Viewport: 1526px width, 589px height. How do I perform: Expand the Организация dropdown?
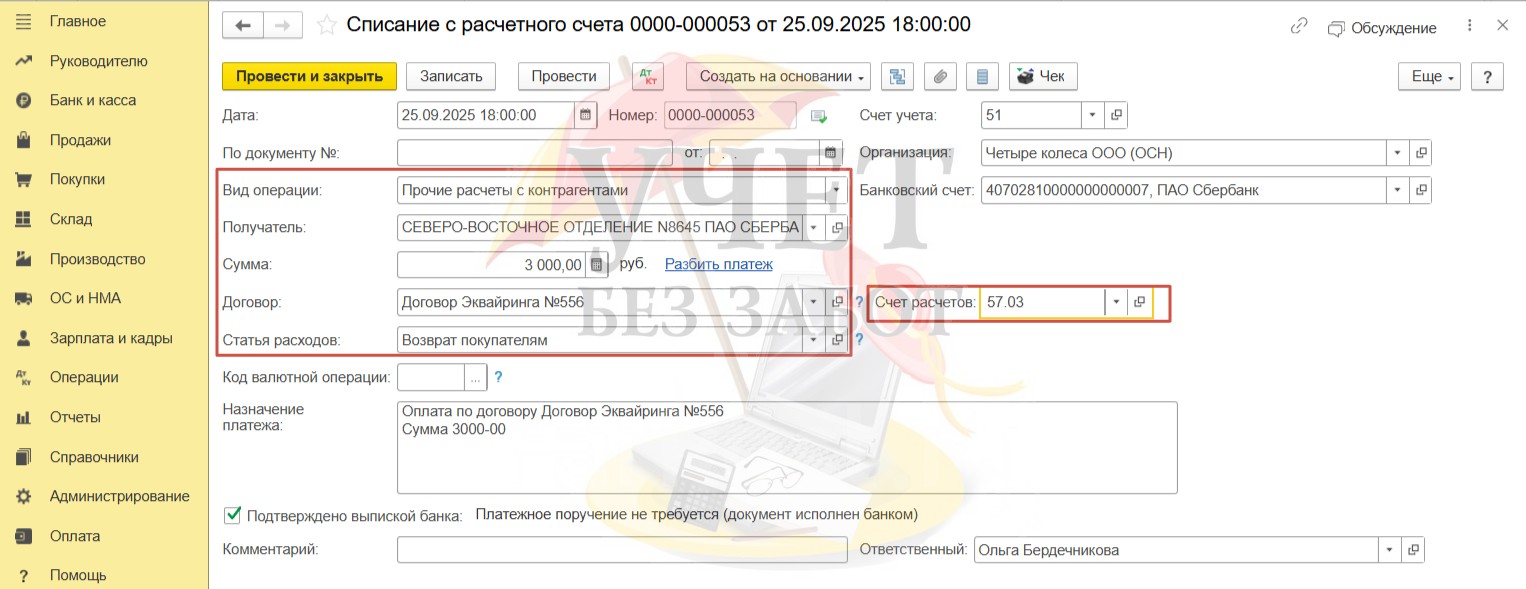coord(1397,153)
